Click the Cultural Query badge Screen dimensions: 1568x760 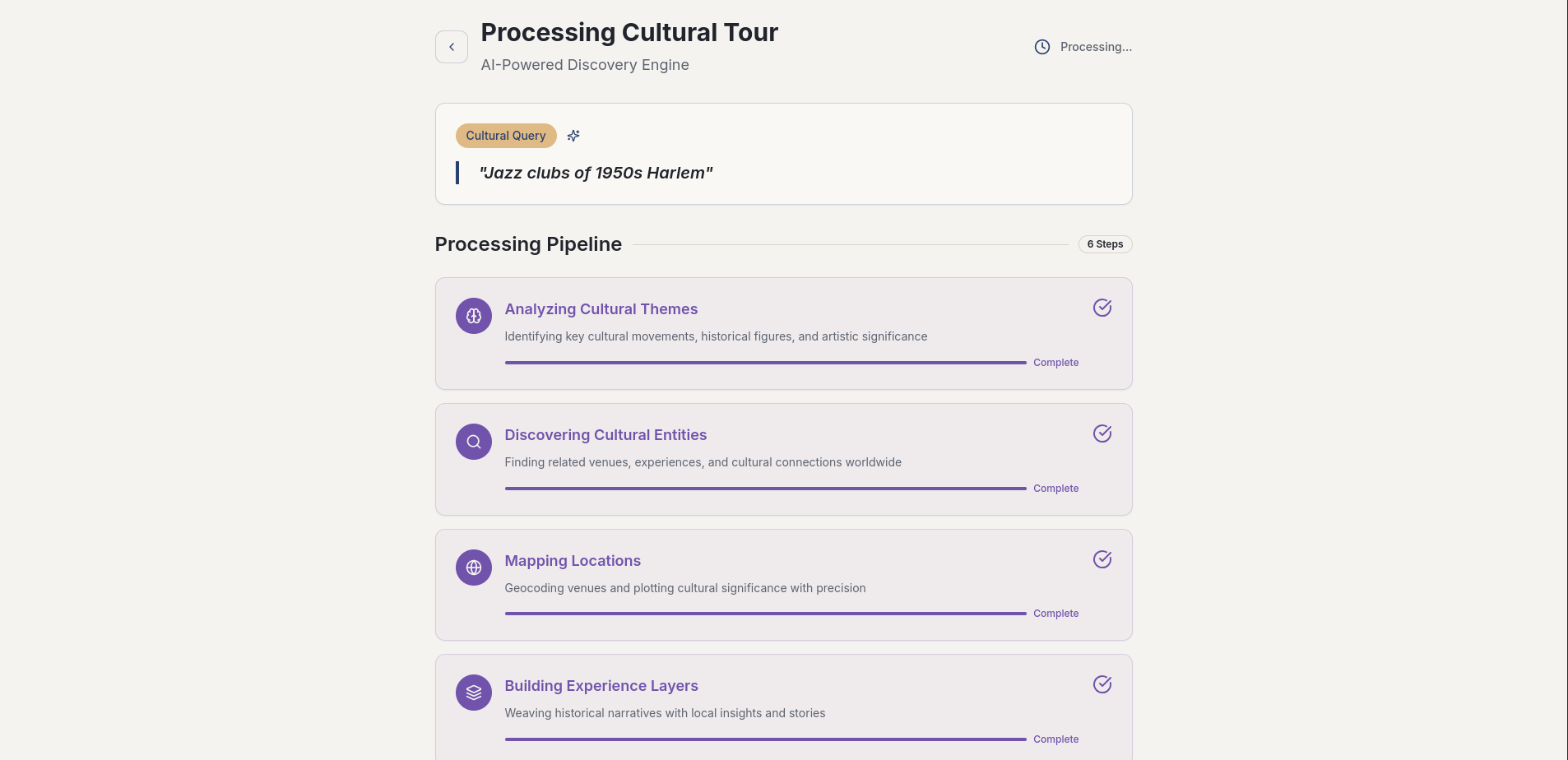506,136
